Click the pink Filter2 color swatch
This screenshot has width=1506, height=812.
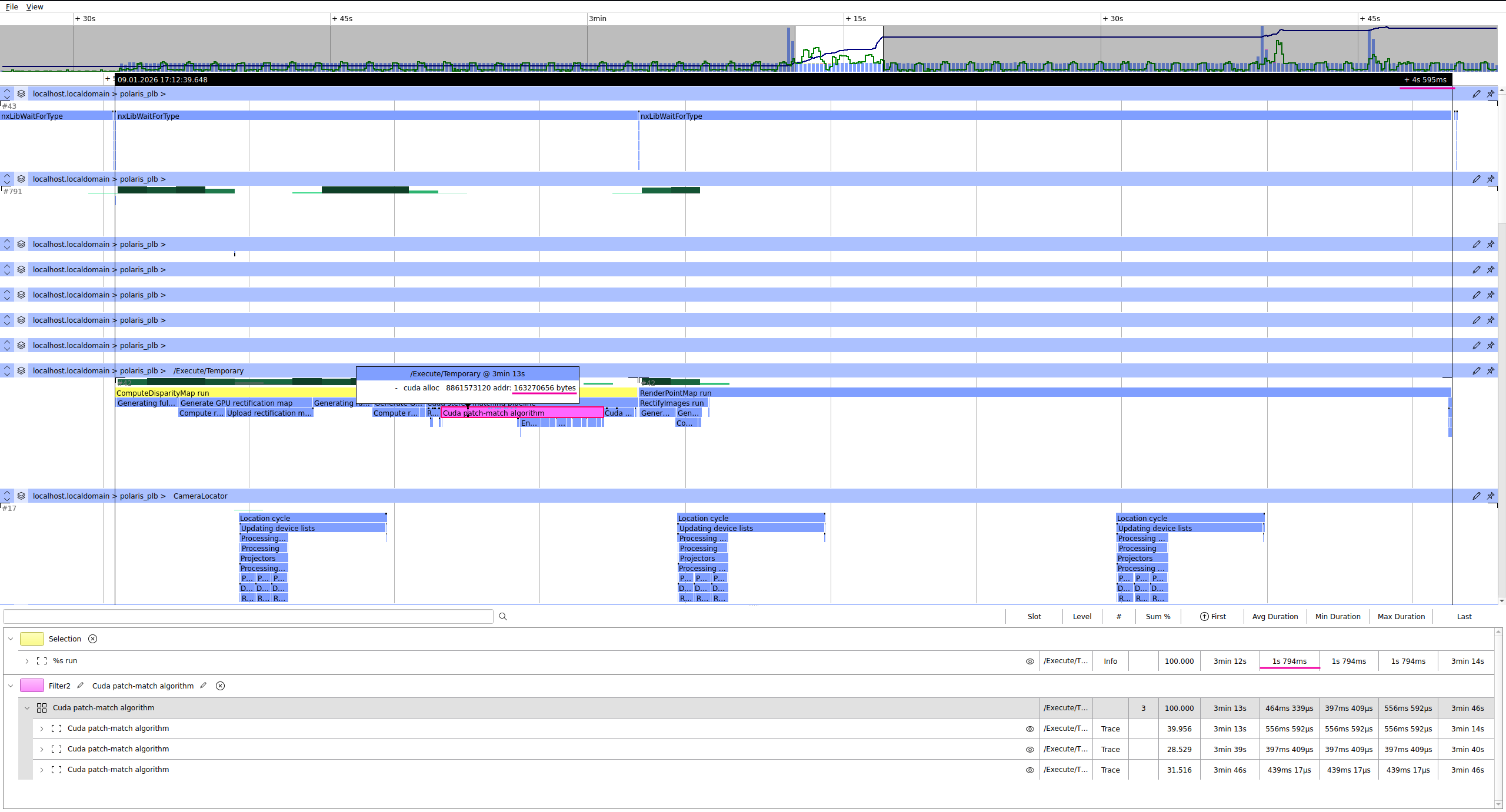tap(32, 686)
